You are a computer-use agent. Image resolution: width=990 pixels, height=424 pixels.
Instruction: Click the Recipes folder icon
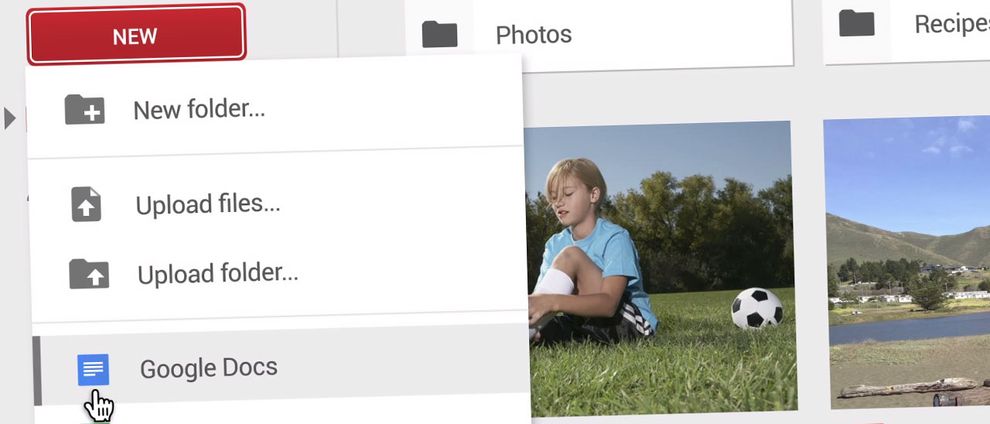[x=857, y=23]
